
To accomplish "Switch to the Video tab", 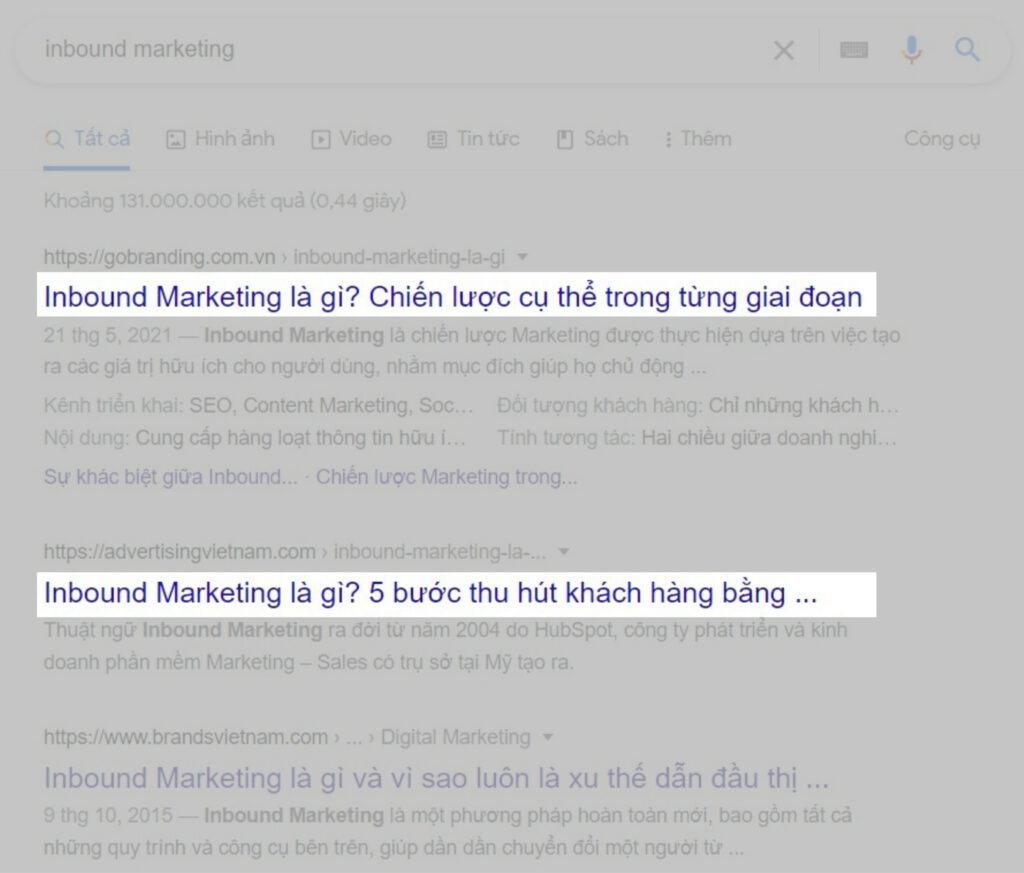I will (351, 139).
